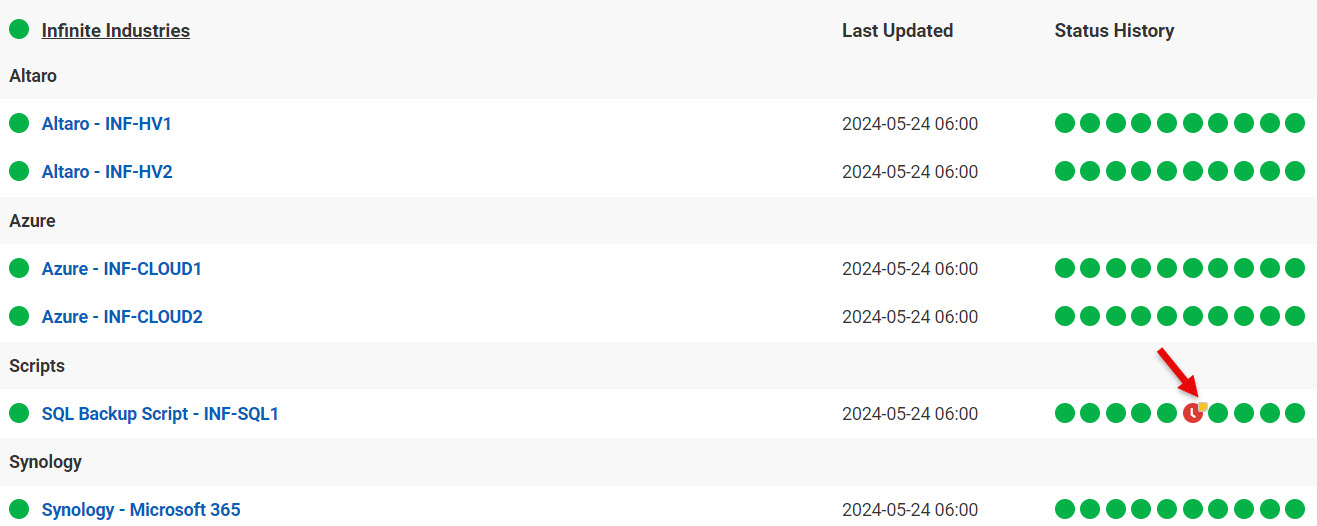Click the last history dot for Altaro - INF-HV1
This screenshot has width=1317, height=526.
[x=1295, y=124]
